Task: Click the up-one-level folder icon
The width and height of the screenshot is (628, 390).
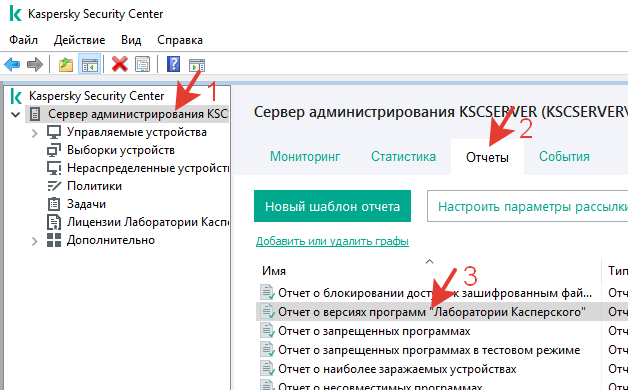Action: click(x=66, y=64)
